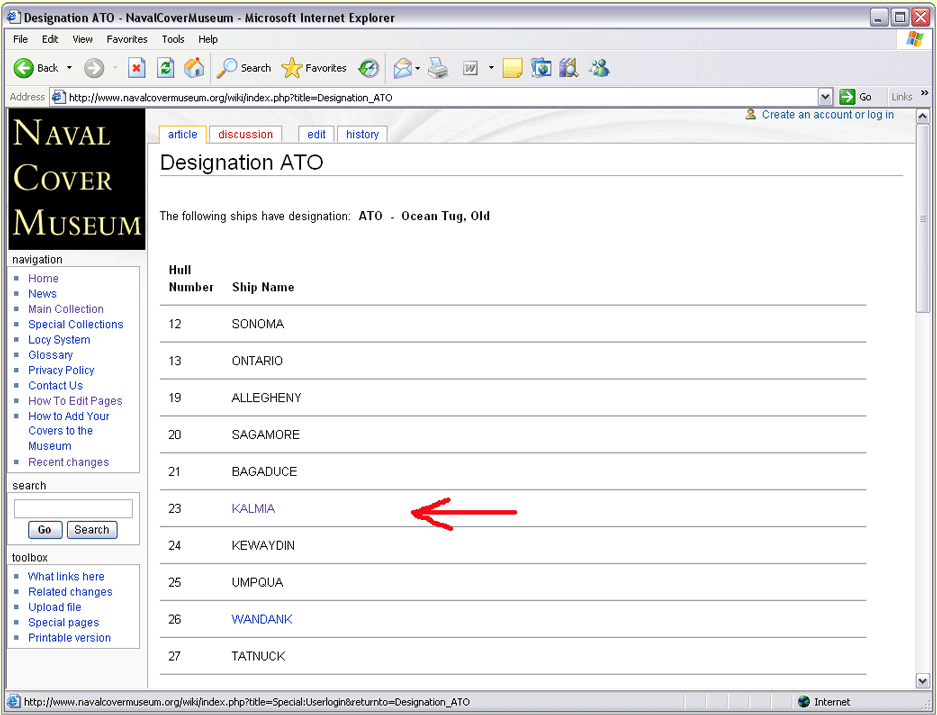937x715 pixels.
Task: Go to the browser Home page icon
Action: coord(195,68)
